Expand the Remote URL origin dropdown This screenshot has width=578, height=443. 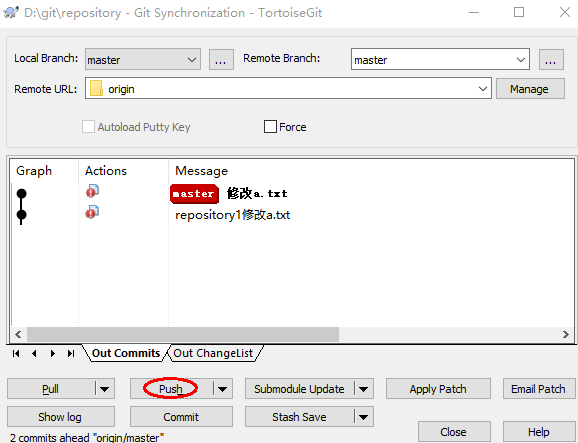(x=483, y=88)
